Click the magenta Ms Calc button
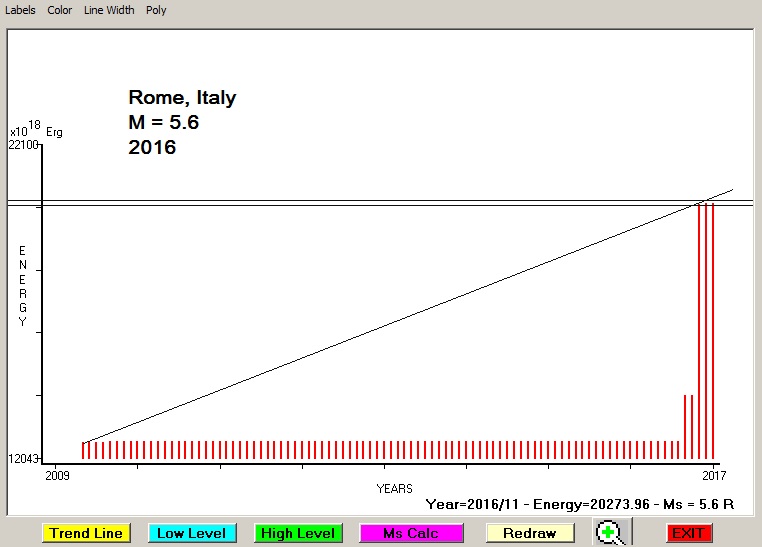 tap(410, 533)
